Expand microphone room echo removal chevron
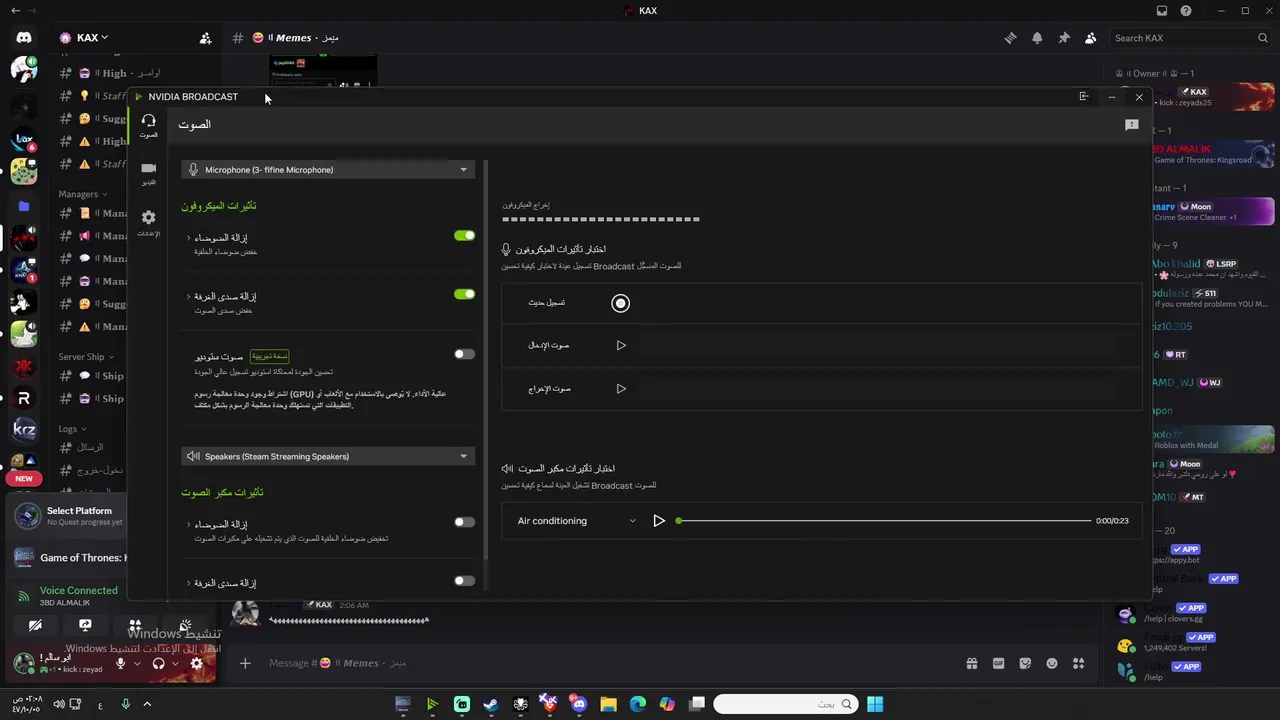1280x720 pixels. coord(188,297)
